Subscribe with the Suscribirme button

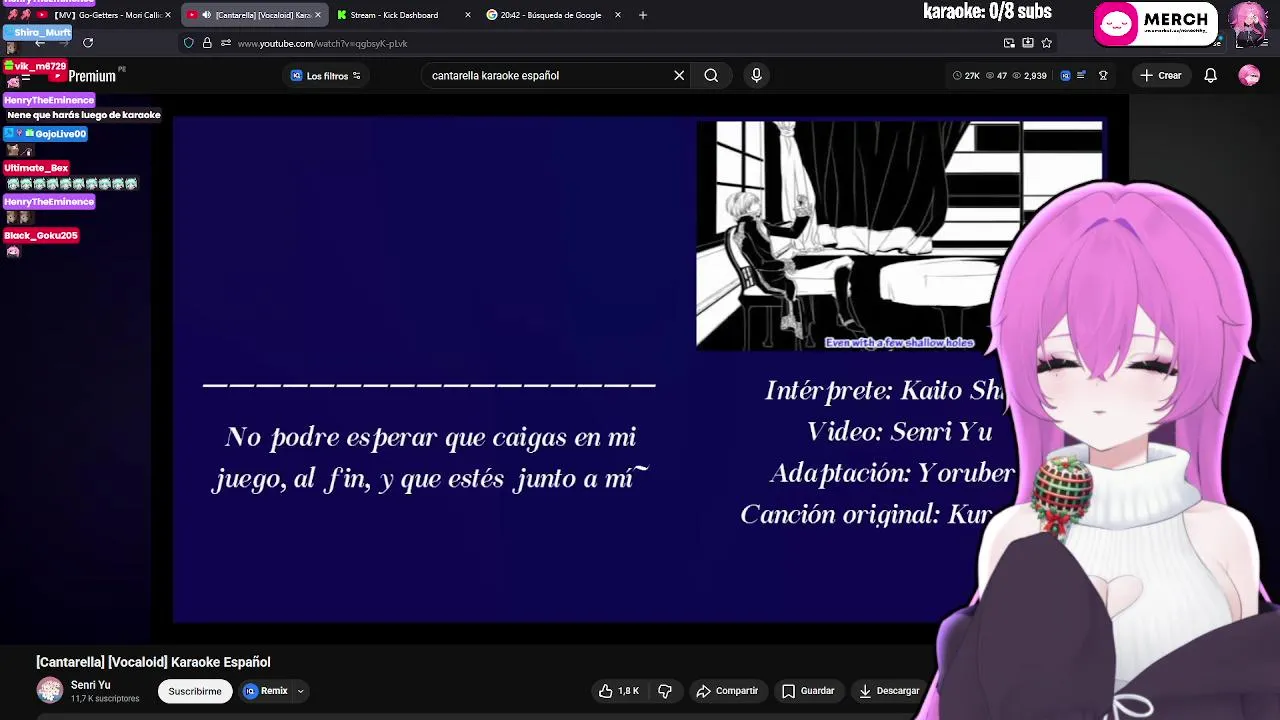pyautogui.click(x=195, y=691)
